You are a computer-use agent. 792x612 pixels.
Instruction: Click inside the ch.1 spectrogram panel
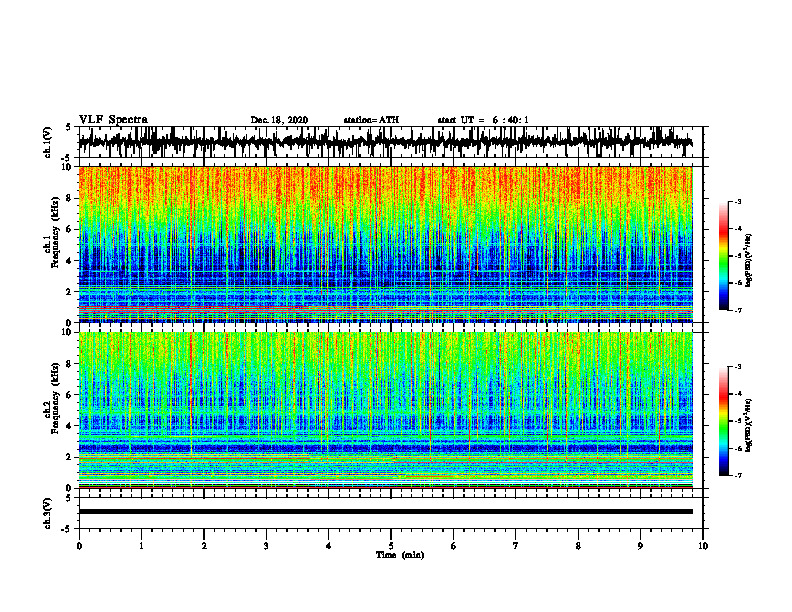(x=385, y=244)
